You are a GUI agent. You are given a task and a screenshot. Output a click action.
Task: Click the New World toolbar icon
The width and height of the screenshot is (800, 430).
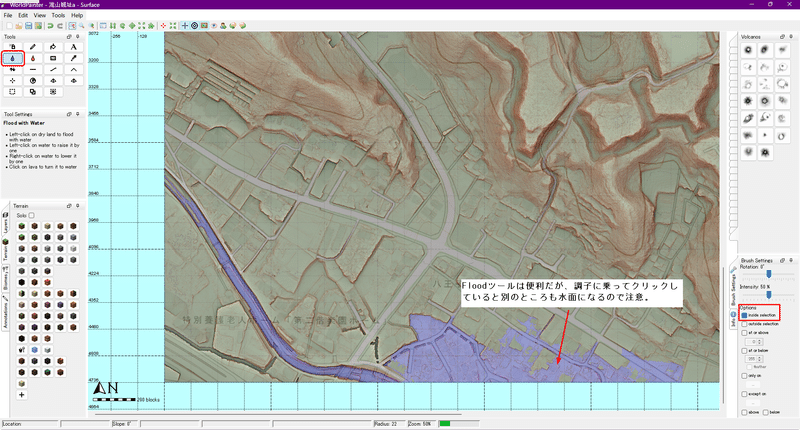point(9,26)
